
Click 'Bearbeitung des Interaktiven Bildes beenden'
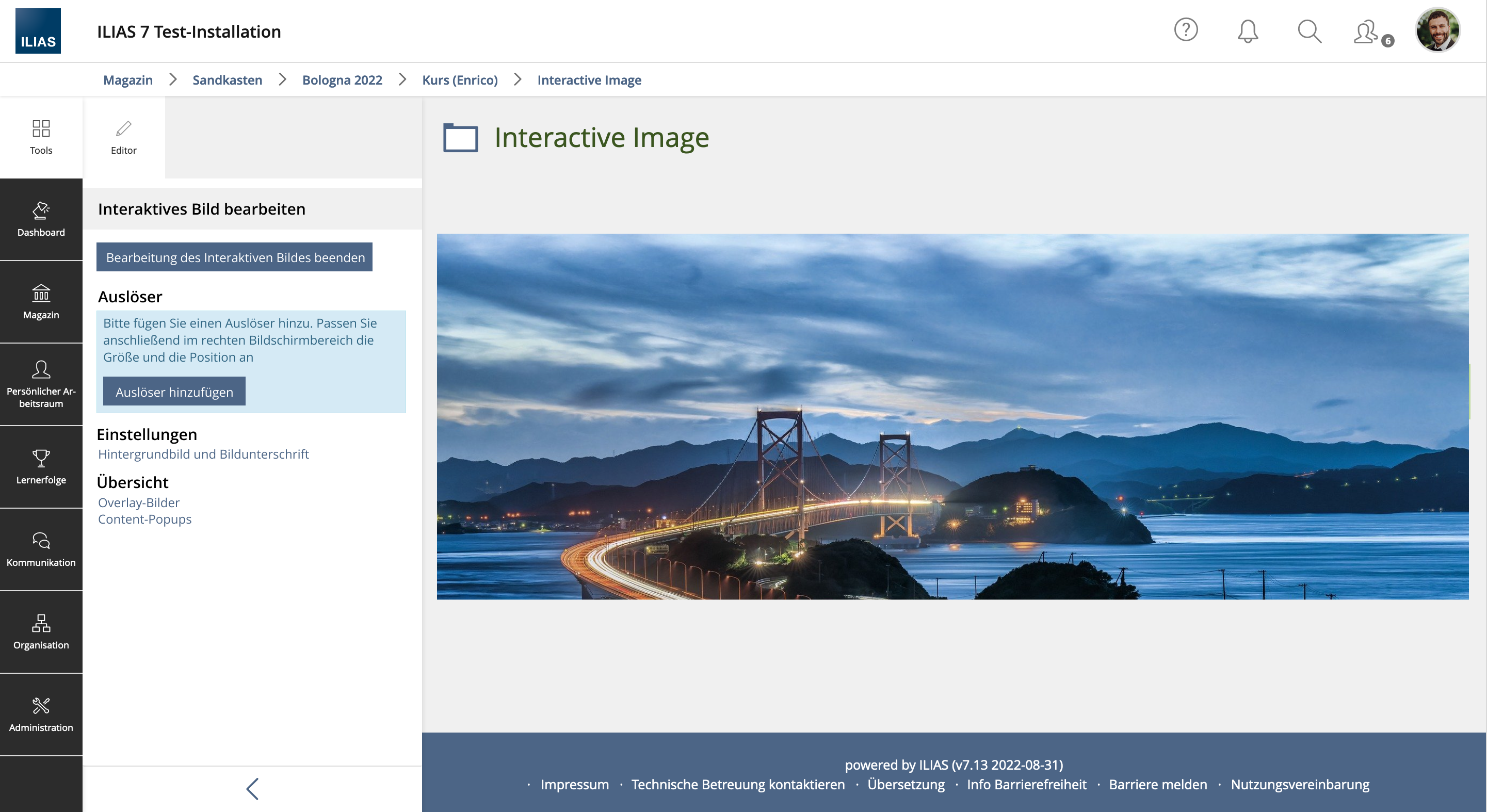tap(235, 257)
